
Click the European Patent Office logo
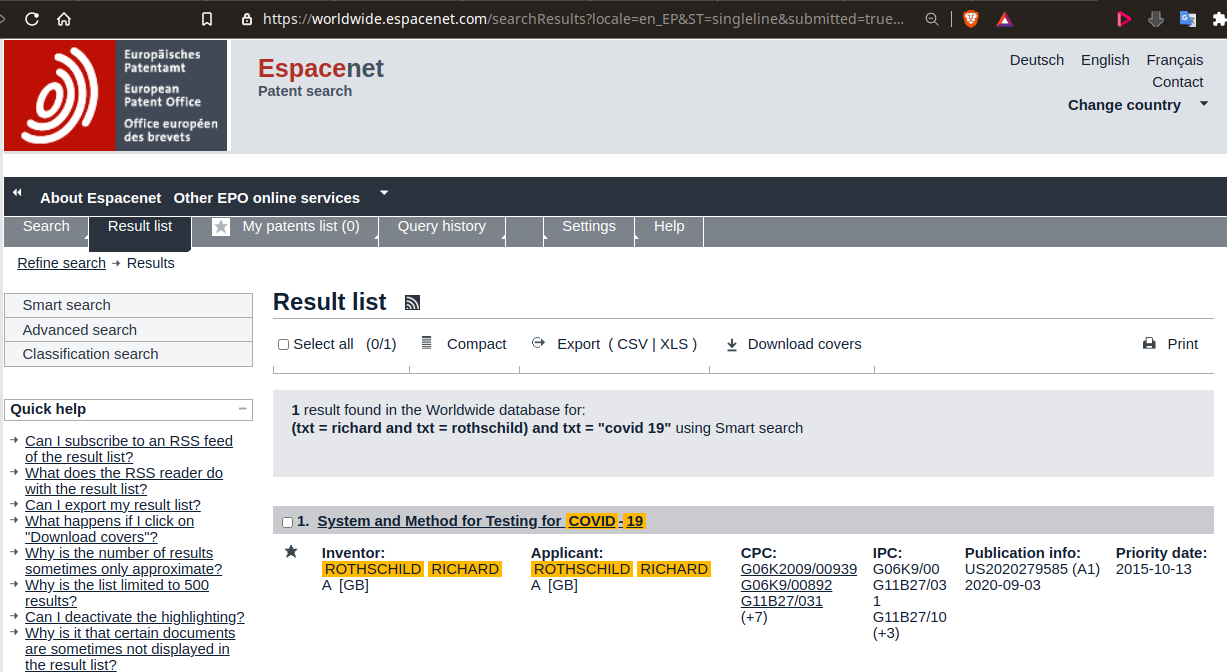116,96
